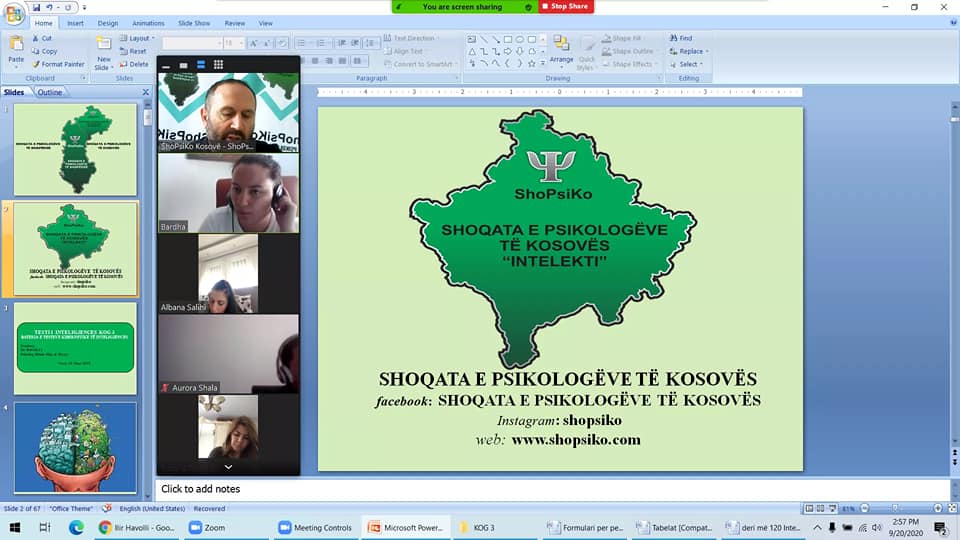Copy the selection
960x540 pixels.
click(x=45, y=51)
